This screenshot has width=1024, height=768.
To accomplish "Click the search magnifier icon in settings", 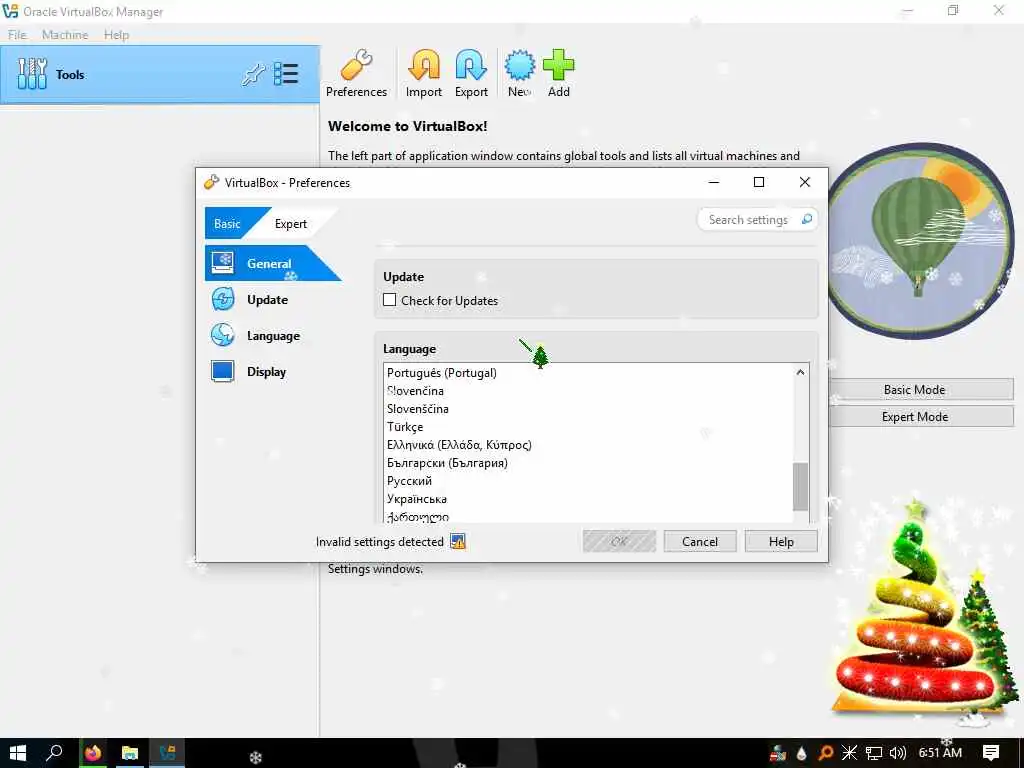I will point(807,219).
